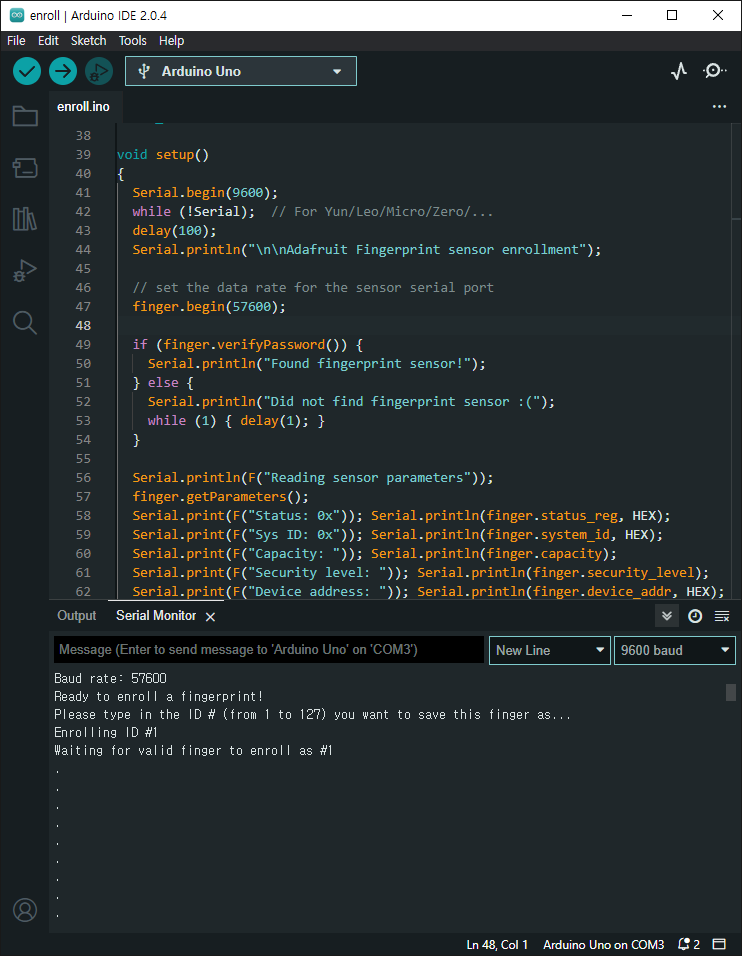Open the editor tab three-dots menu
The image size is (742, 956).
click(x=719, y=107)
